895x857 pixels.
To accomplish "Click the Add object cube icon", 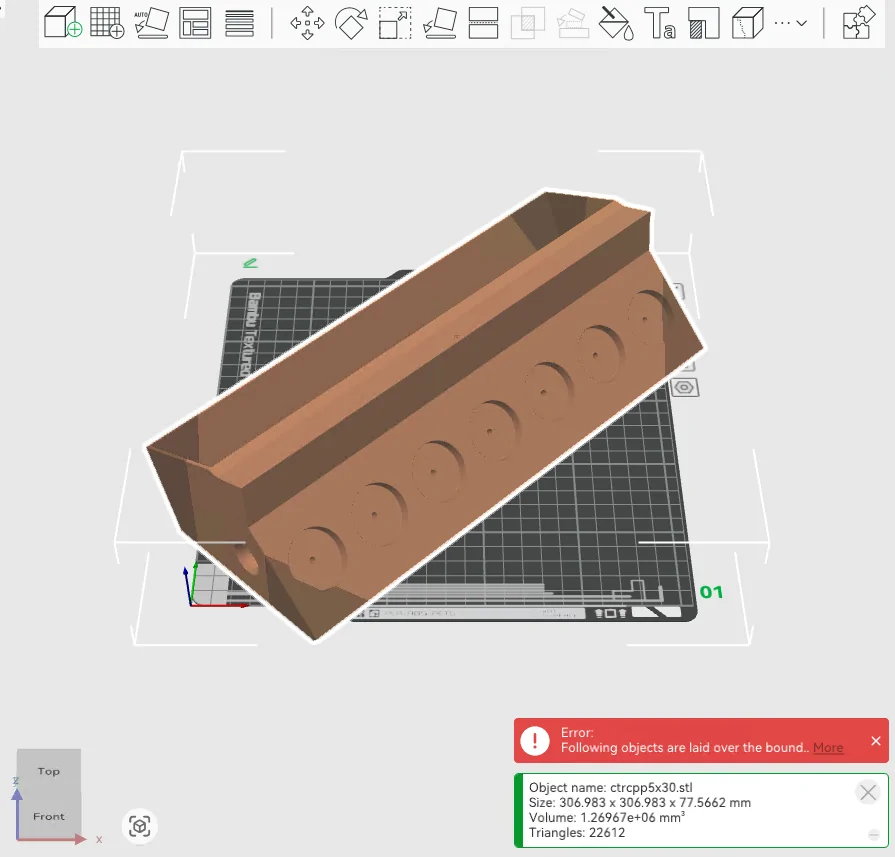I will (63, 23).
